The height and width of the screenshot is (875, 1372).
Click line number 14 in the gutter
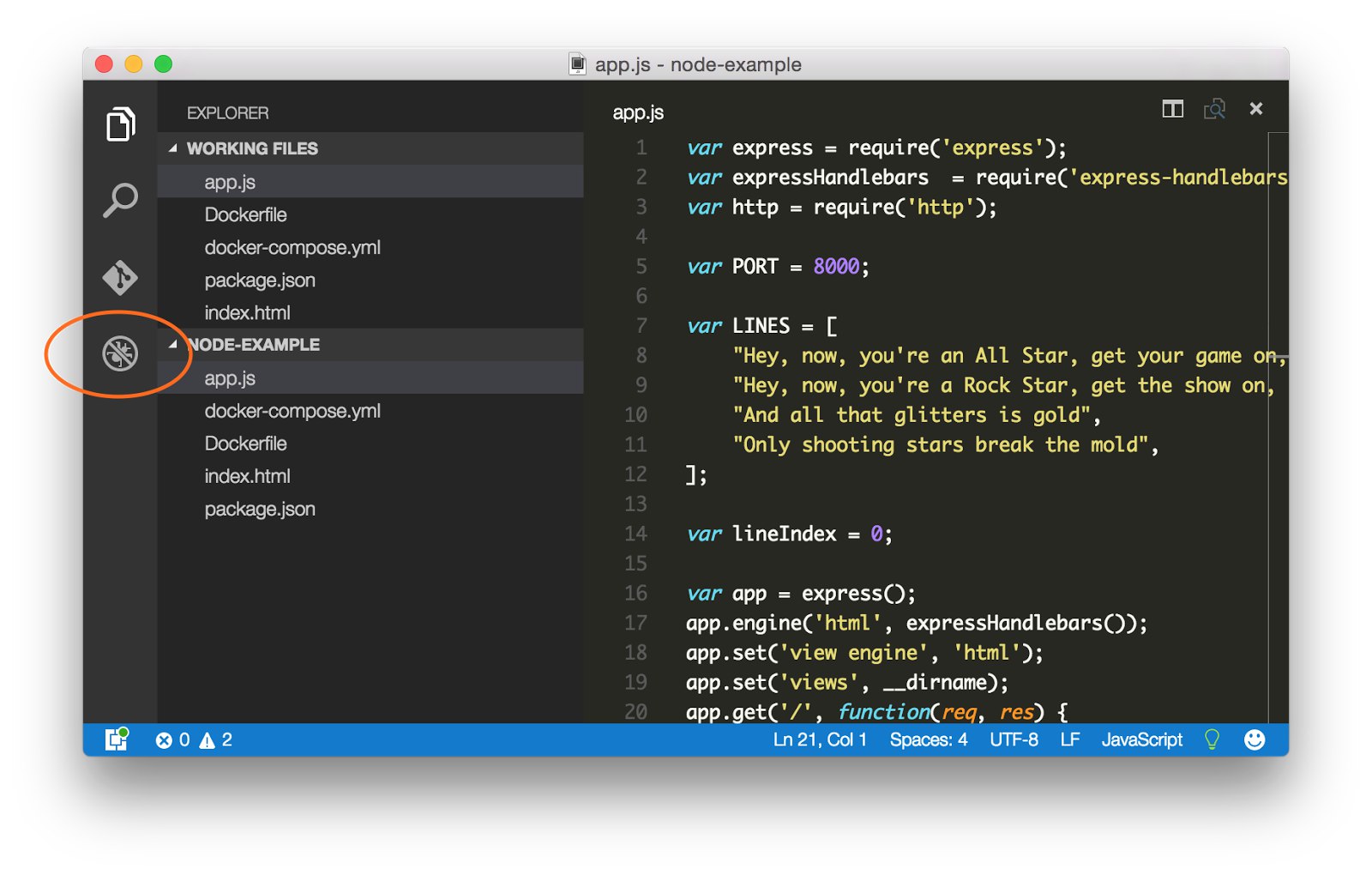(x=635, y=534)
